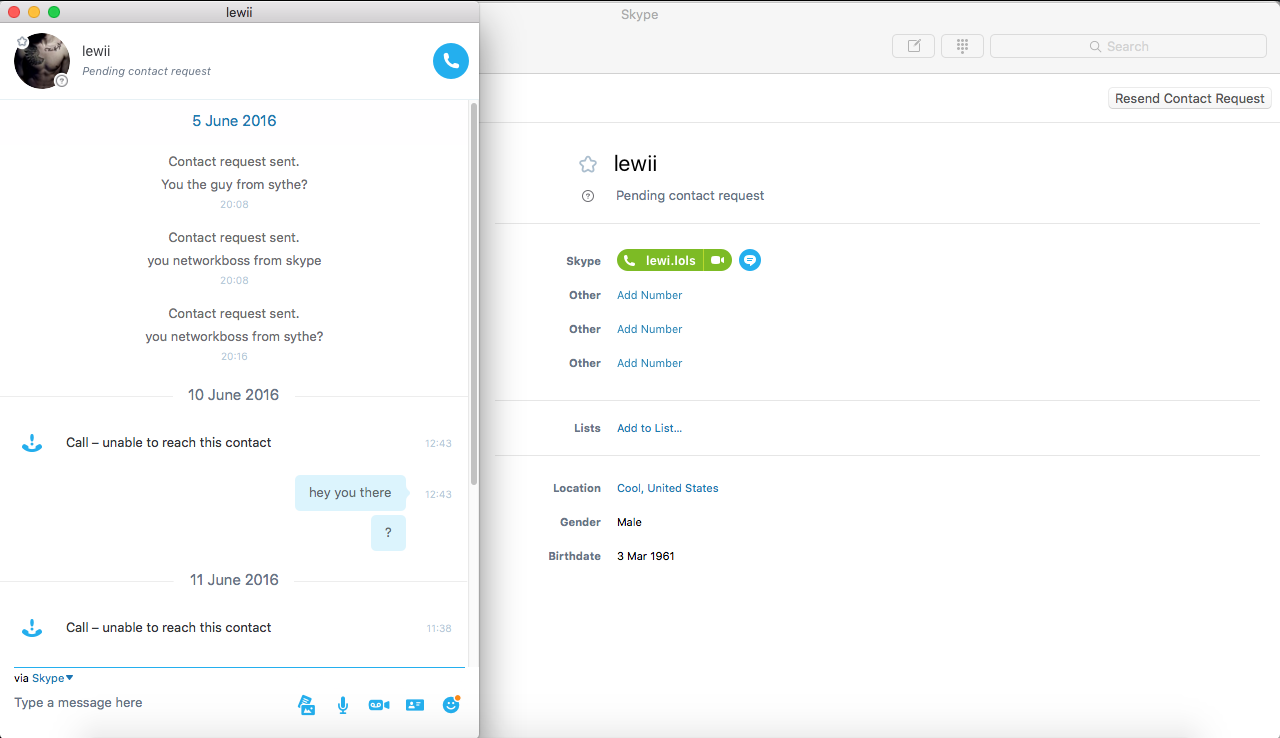Click 'You the guy from sythe?' message

click(x=234, y=185)
